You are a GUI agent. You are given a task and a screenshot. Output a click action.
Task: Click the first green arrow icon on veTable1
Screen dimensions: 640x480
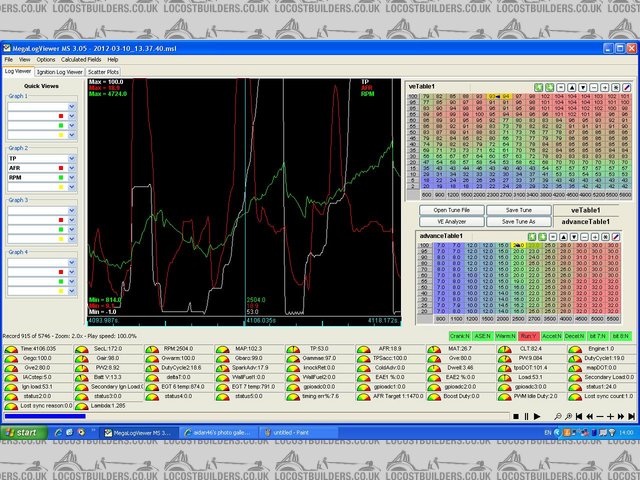tap(538, 88)
